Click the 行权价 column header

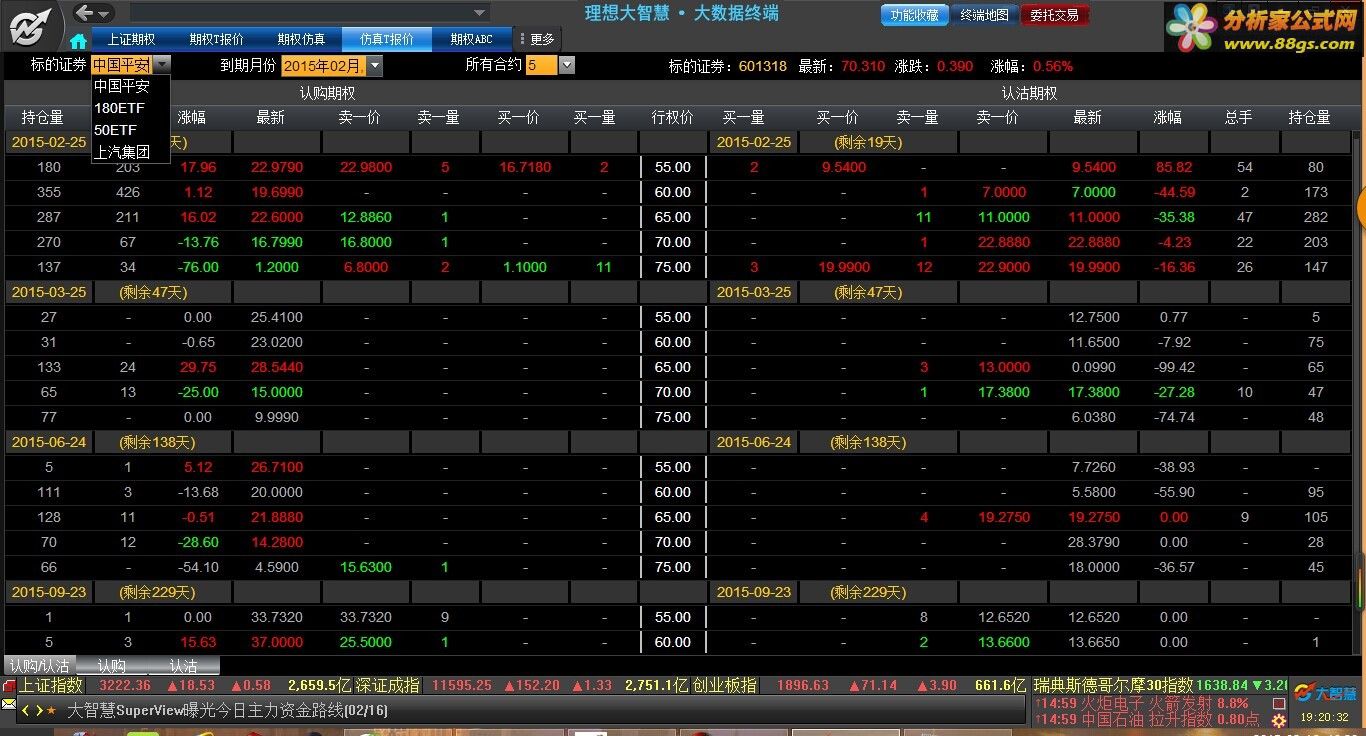(x=672, y=117)
